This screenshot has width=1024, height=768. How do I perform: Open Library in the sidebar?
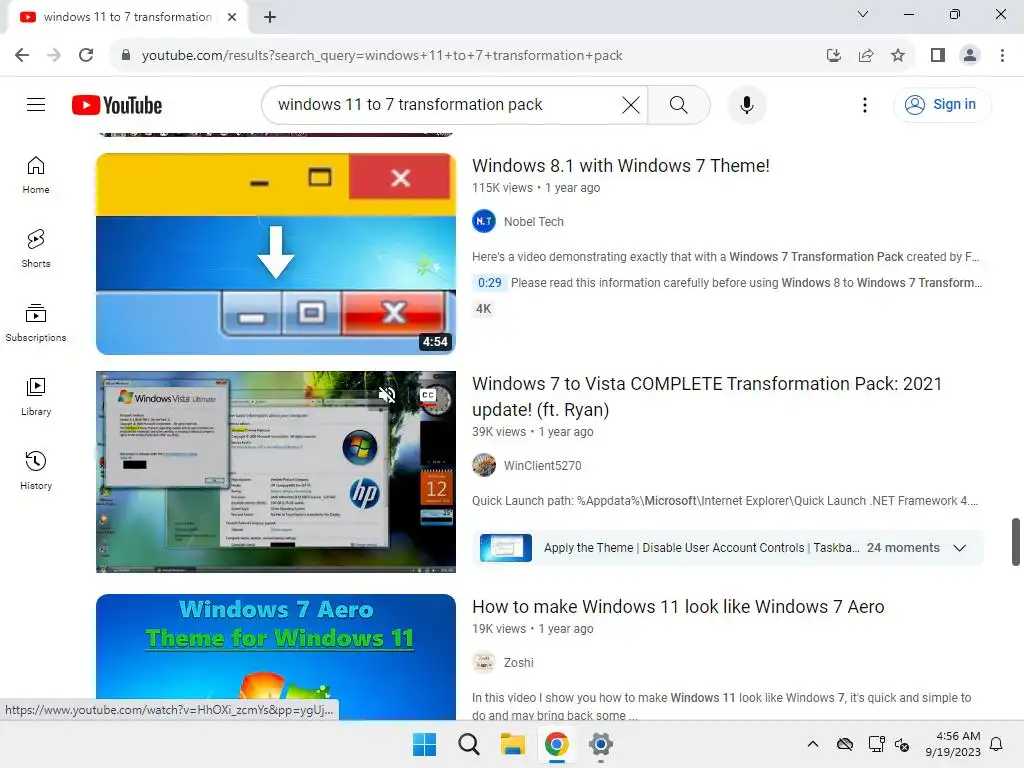pos(36,396)
